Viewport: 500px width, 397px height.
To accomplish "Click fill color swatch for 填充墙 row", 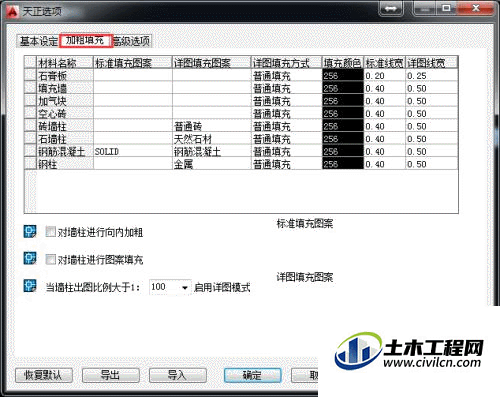I will tap(343, 88).
